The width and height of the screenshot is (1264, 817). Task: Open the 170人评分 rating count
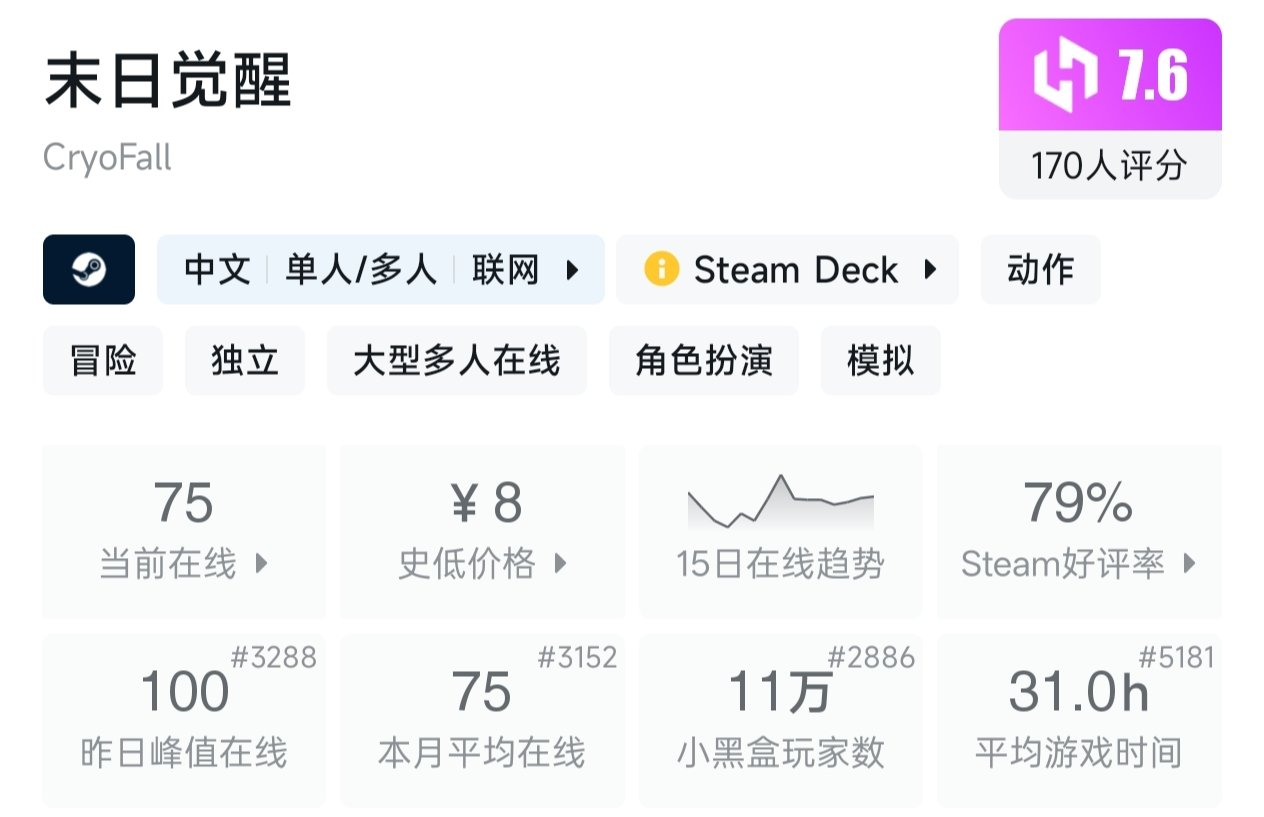pos(1109,166)
